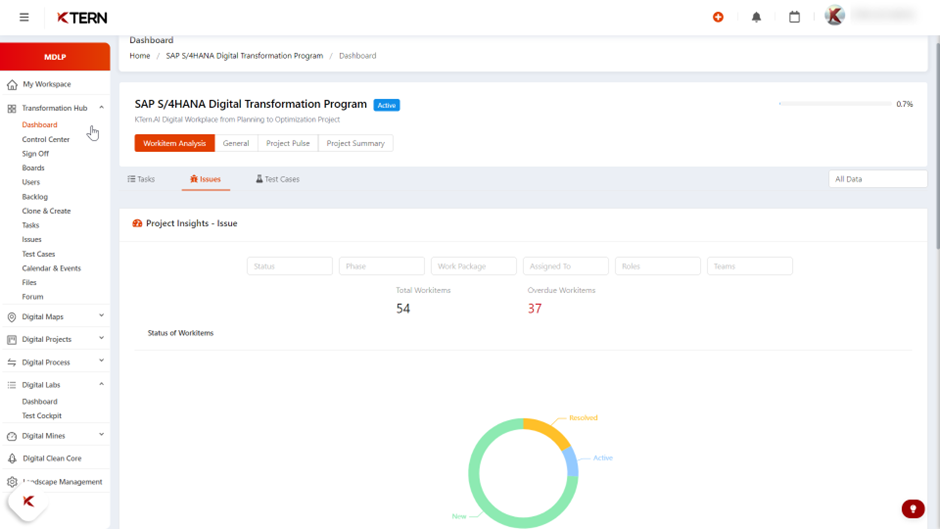
Task: Open the Roles filter dropdown
Action: [x=658, y=266]
